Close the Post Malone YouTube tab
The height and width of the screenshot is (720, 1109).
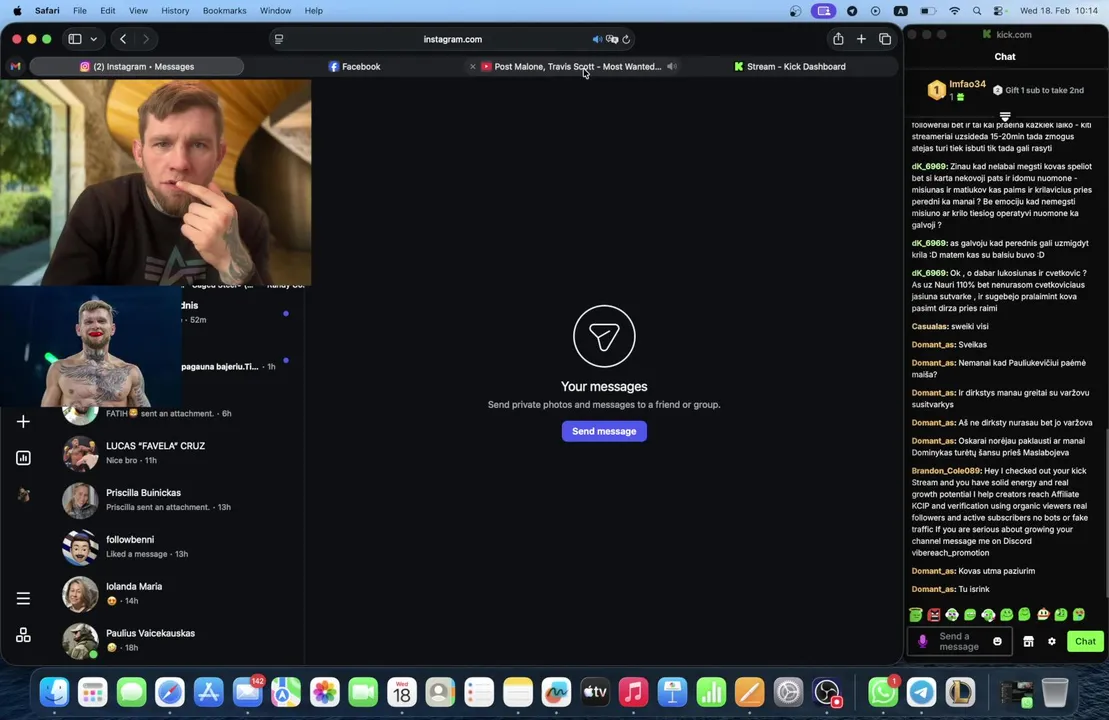(x=472, y=66)
